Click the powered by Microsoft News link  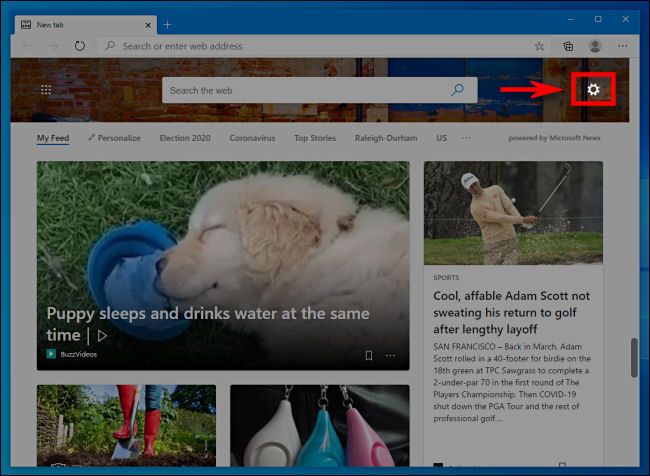pyautogui.click(x=554, y=138)
